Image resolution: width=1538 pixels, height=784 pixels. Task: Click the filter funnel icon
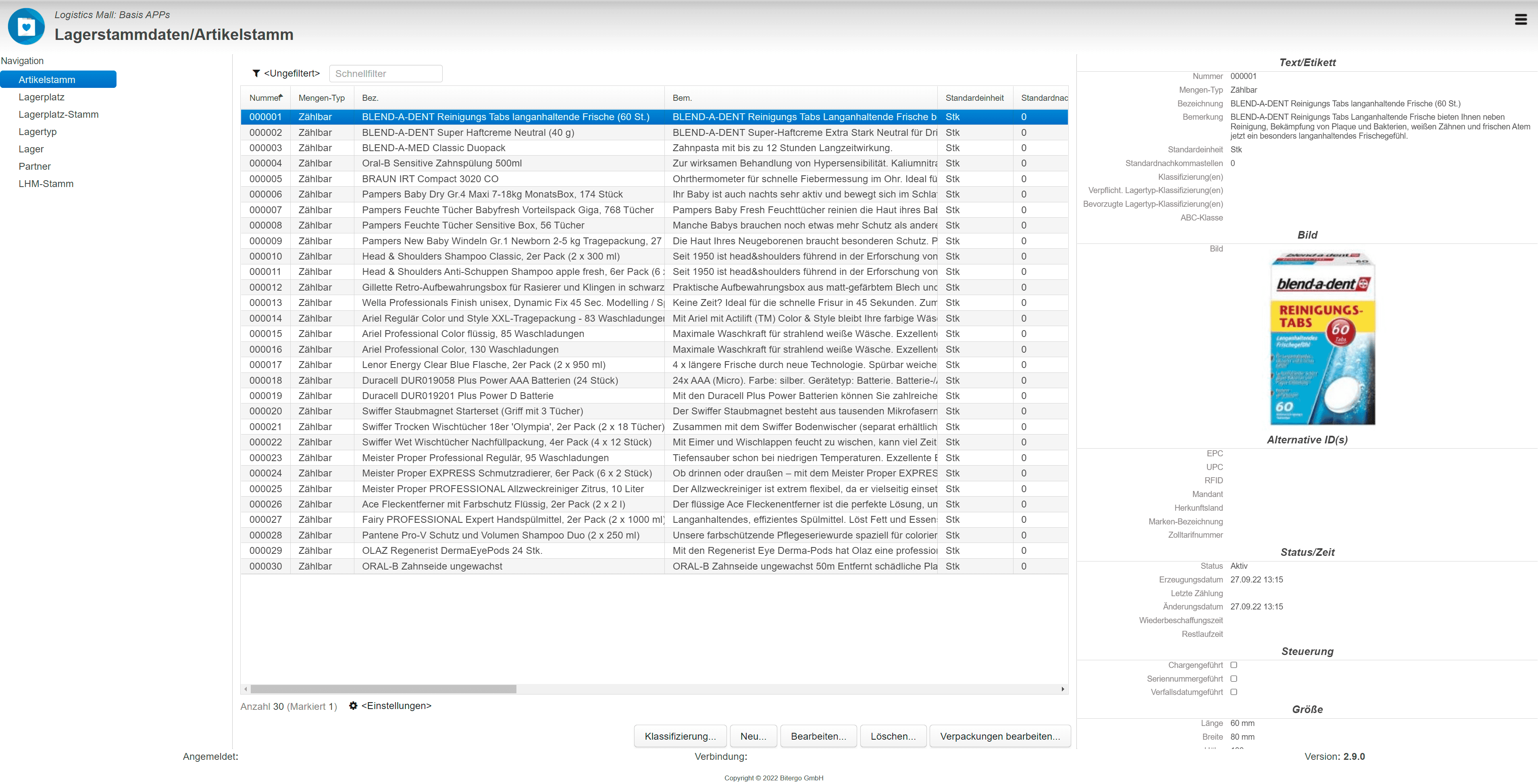tap(256, 73)
